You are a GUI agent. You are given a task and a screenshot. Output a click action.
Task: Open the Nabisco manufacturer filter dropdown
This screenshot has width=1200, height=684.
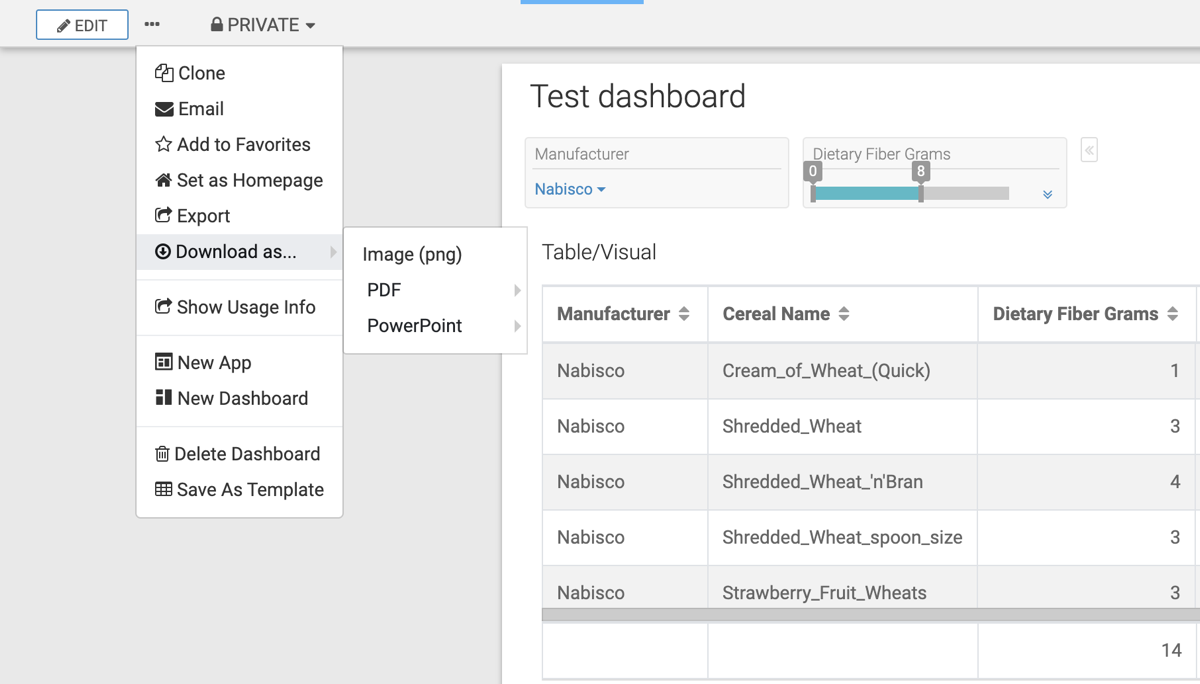pos(570,189)
